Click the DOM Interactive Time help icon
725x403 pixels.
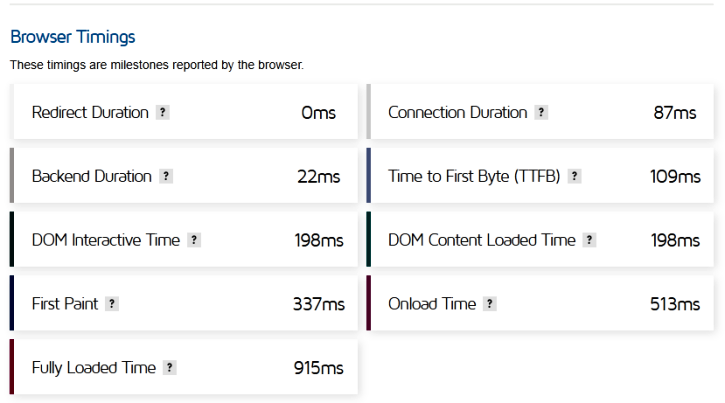pyautogui.click(x=194, y=240)
